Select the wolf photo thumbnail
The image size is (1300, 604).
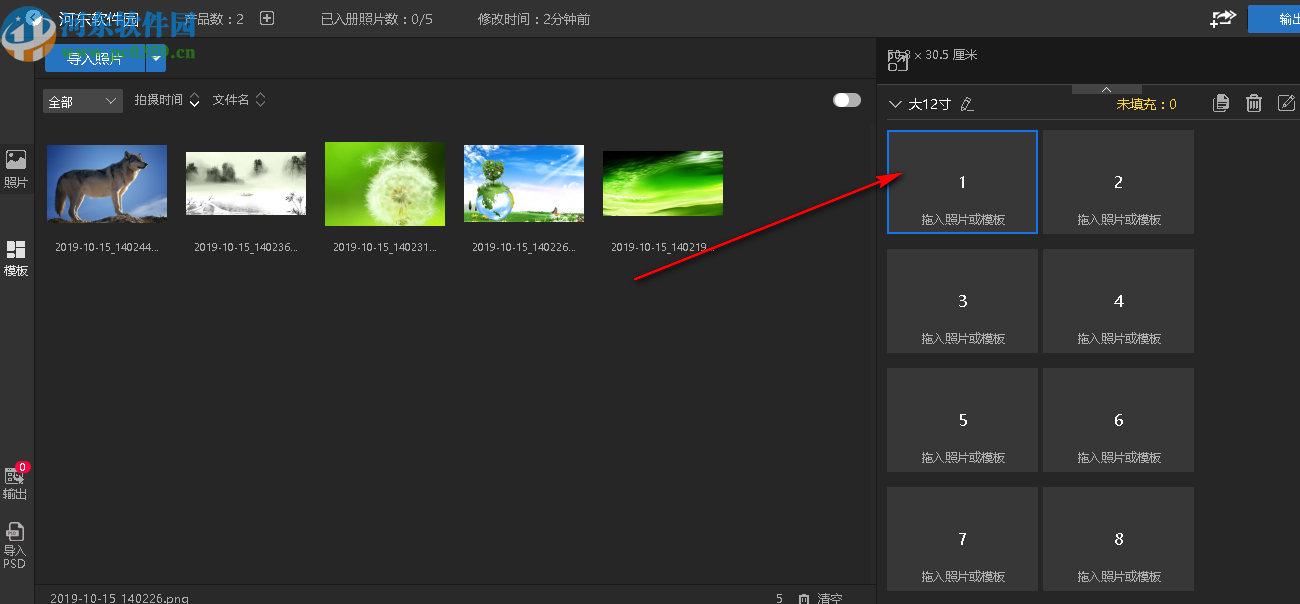click(107, 184)
